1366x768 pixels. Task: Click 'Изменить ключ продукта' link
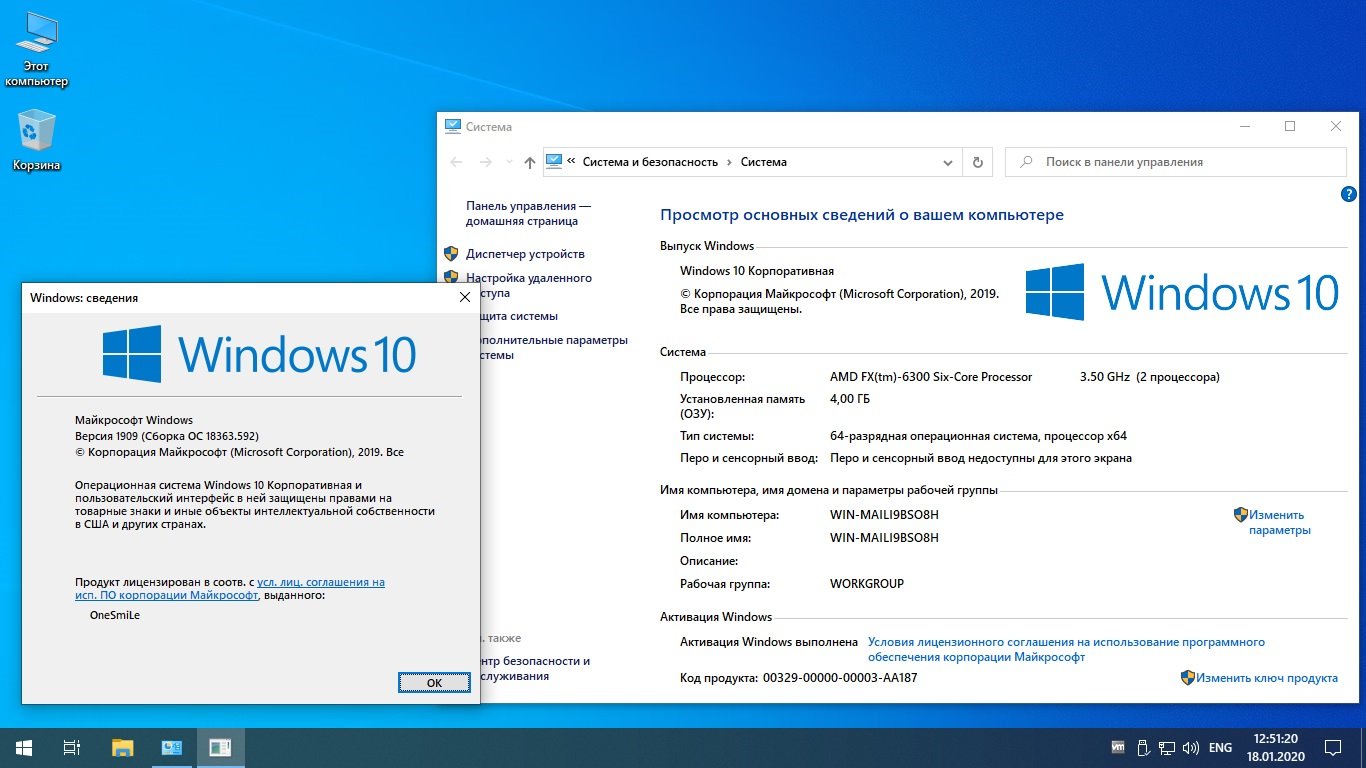pyautogui.click(x=1267, y=678)
